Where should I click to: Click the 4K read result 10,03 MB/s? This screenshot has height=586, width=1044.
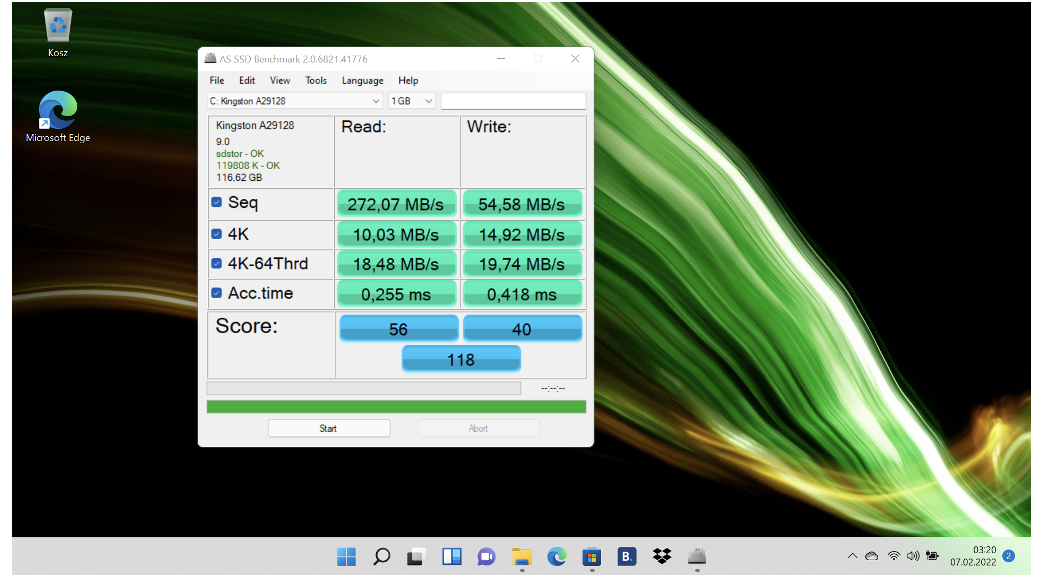click(x=396, y=234)
